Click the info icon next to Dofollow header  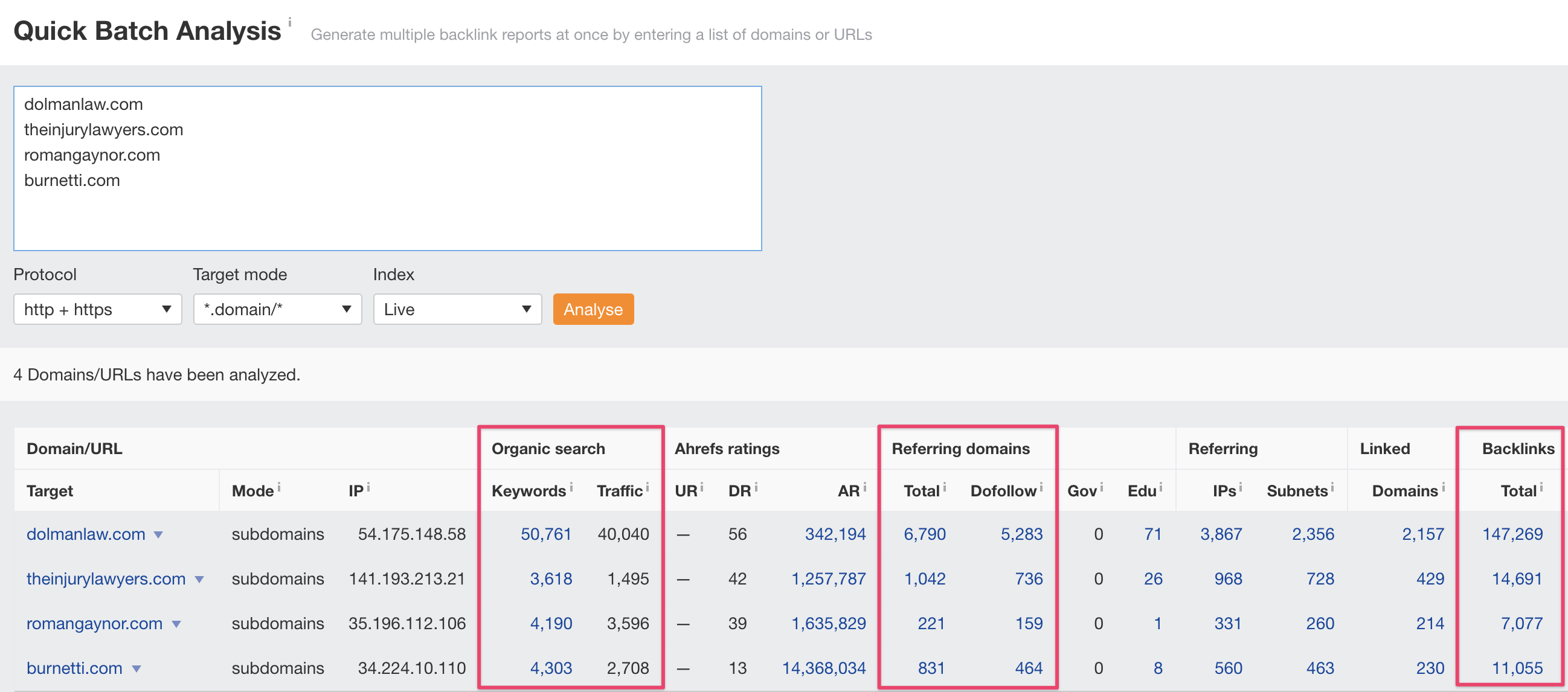[1041, 487]
